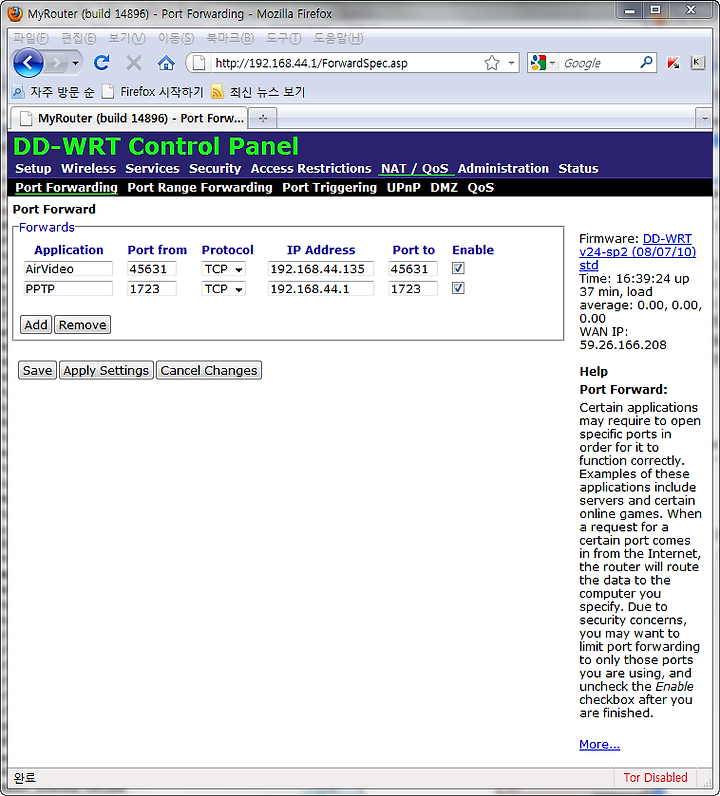Screen dimensions: 720x796
Task: Open the Firefox 시작하기 bookmark
Action: [152, 92]
